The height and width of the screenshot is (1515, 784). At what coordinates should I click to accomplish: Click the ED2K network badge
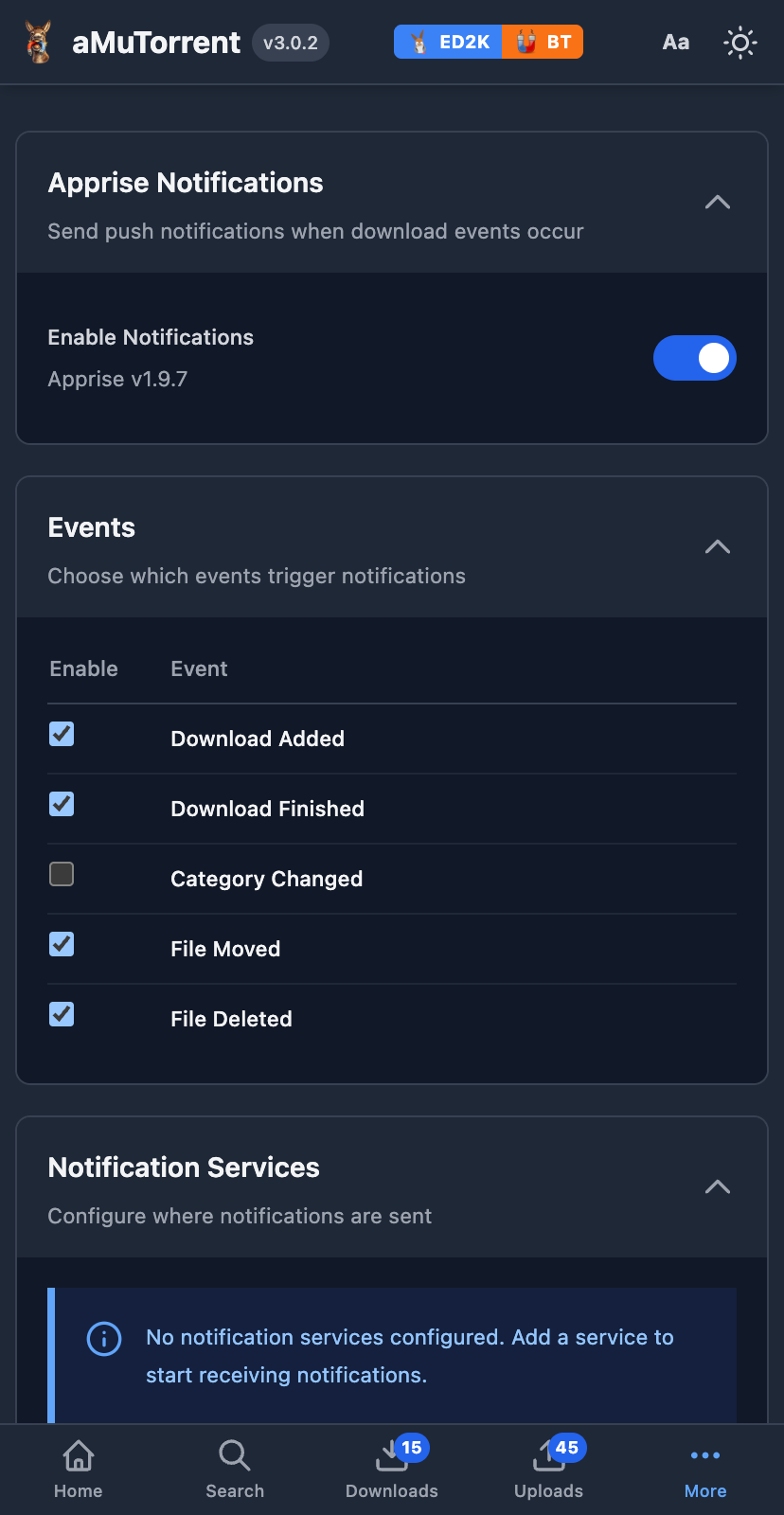[x=448, y=42]
